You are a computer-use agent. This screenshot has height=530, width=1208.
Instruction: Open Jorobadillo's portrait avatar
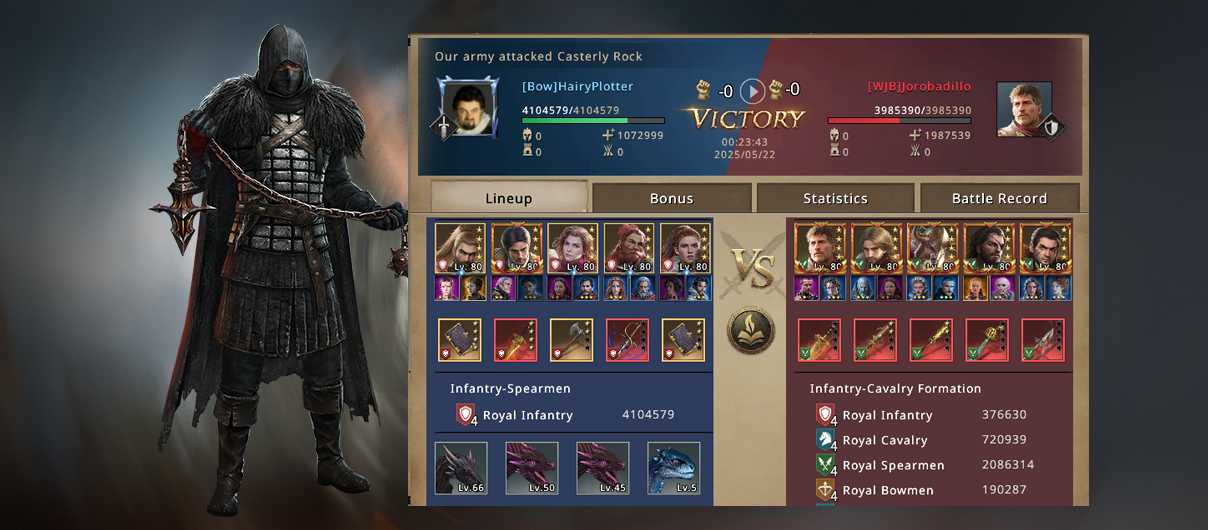pyautogui.click(x=1024, y=109)
